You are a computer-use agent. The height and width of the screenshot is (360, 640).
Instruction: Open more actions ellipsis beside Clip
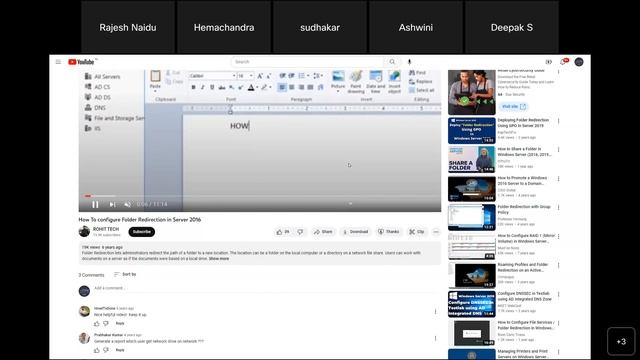[x=436, y=232]
